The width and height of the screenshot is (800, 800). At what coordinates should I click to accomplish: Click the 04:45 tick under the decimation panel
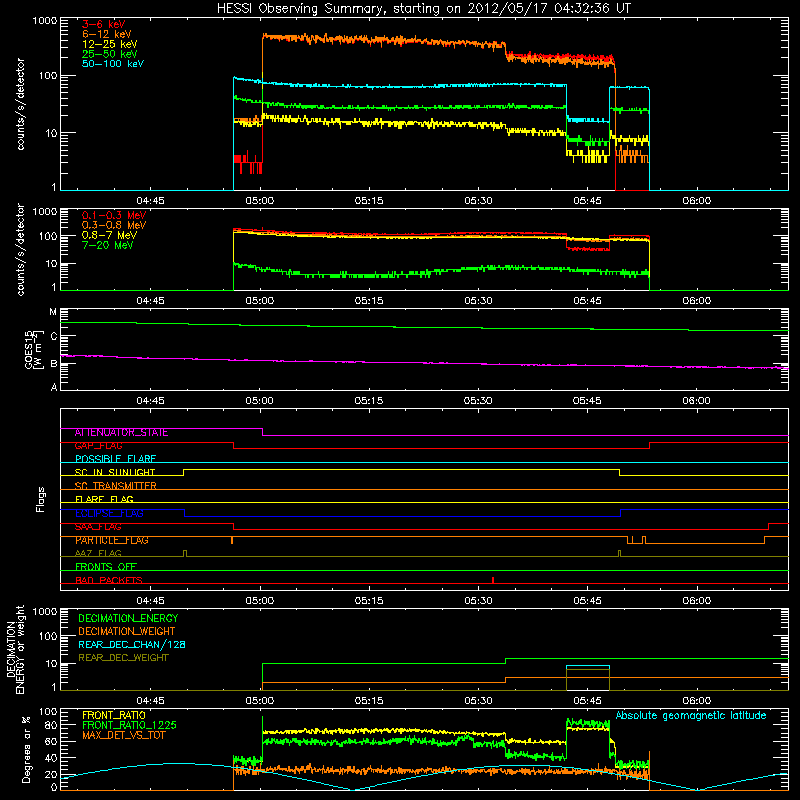coord(151,701)
